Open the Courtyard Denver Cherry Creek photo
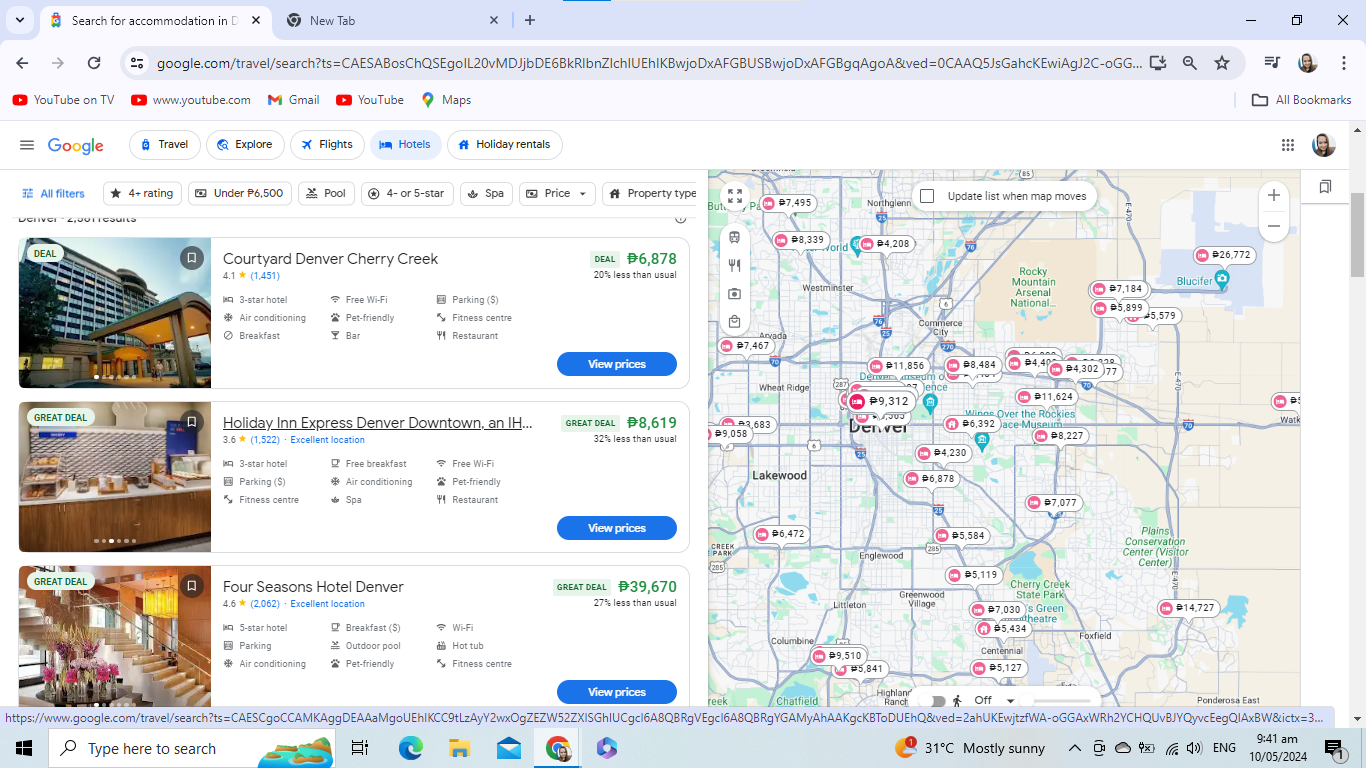The width and height of the screenshot is (1366, 768). (115, 312)
